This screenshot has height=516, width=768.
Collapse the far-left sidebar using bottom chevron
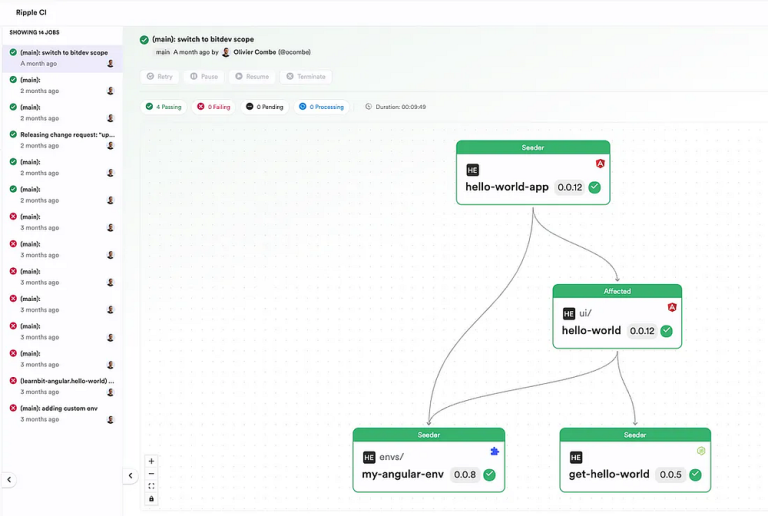pyautogui.click(x=9, y=480)
